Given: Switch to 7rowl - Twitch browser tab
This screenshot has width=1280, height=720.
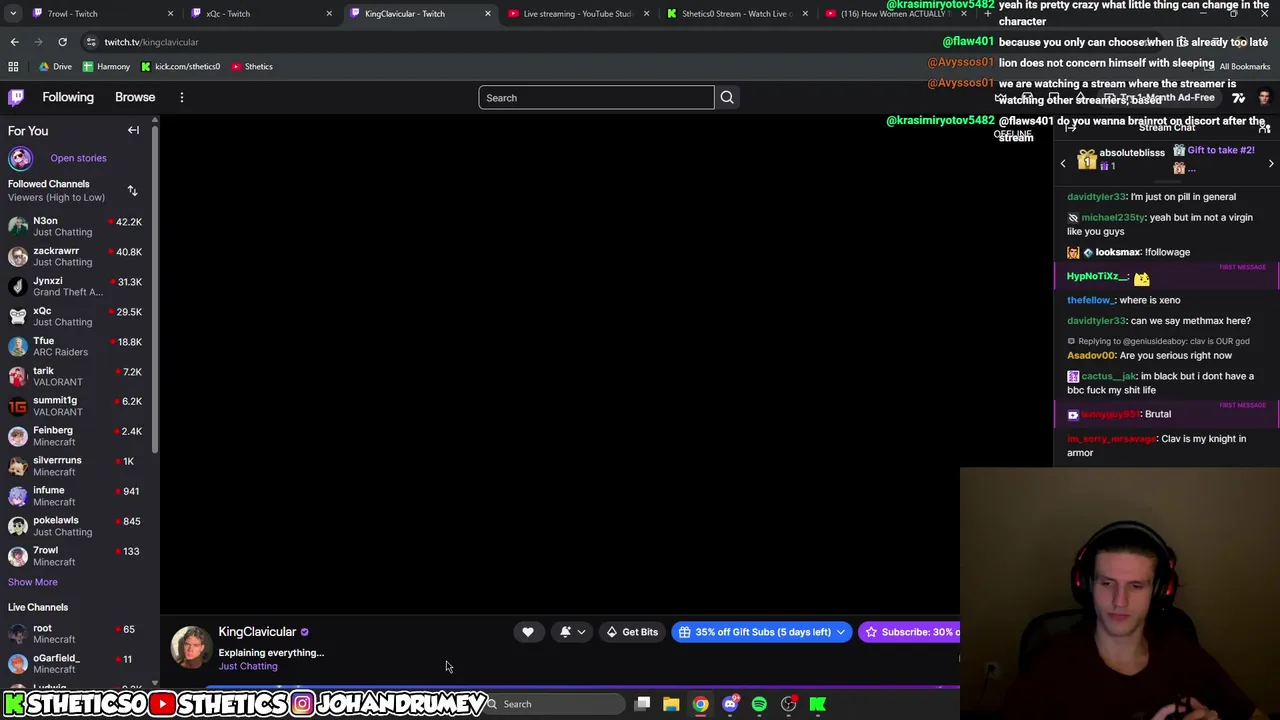Looking at the screenshot, I should click(x=100, y=14).
